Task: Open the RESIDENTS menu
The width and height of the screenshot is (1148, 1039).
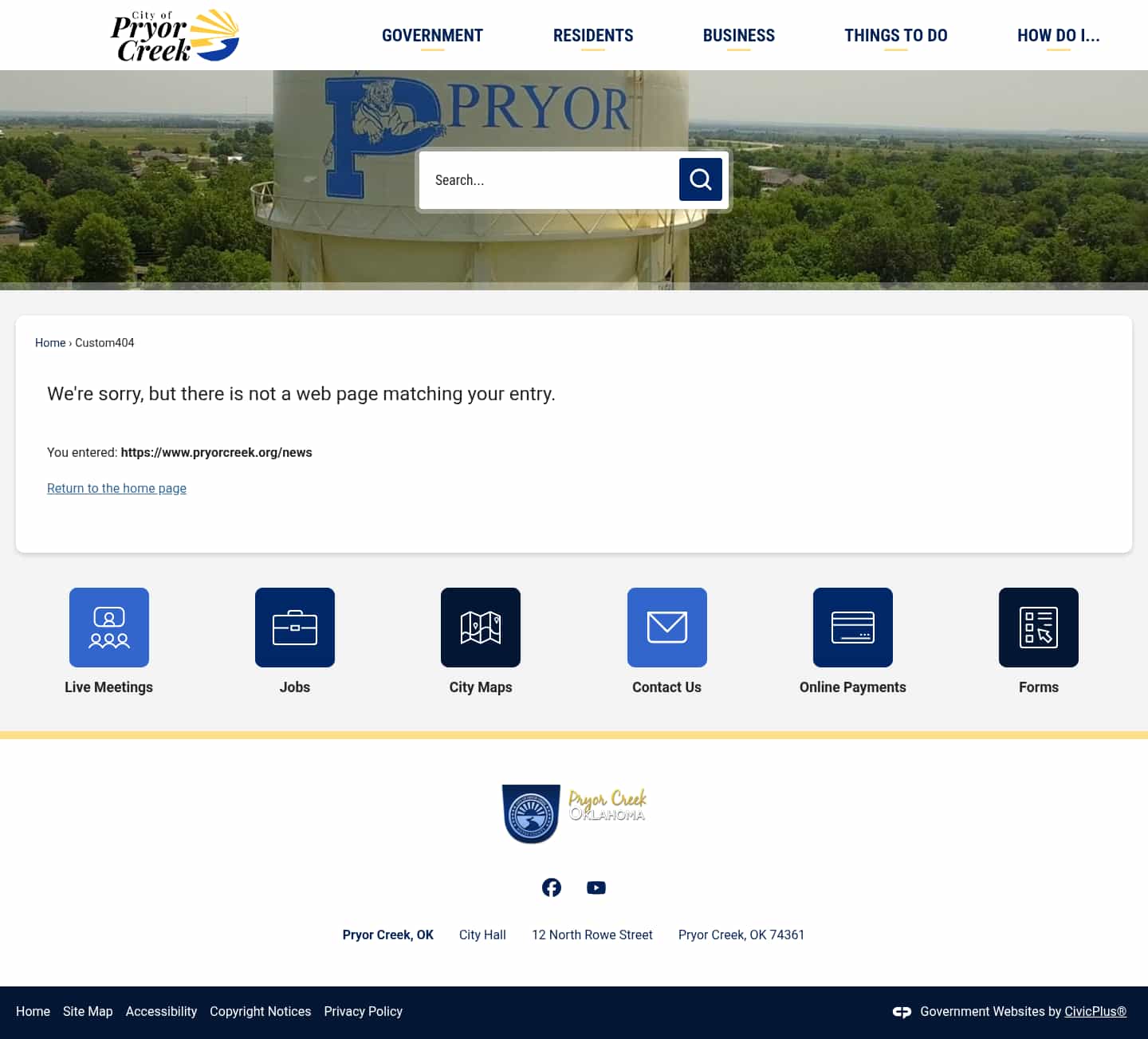Action: coord(593,35)
